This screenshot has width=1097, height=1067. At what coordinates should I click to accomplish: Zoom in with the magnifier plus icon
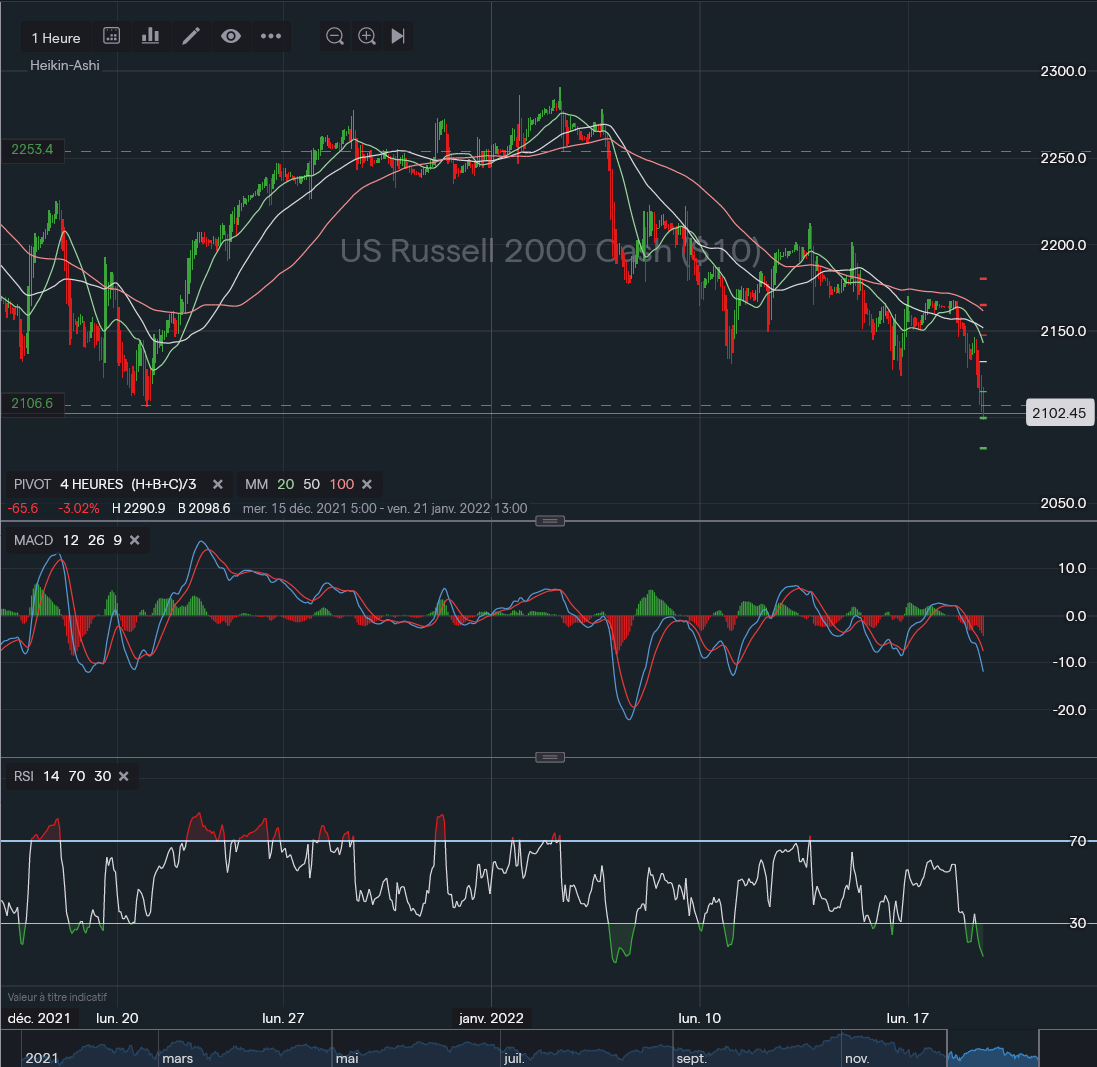(x=367, y=36)
